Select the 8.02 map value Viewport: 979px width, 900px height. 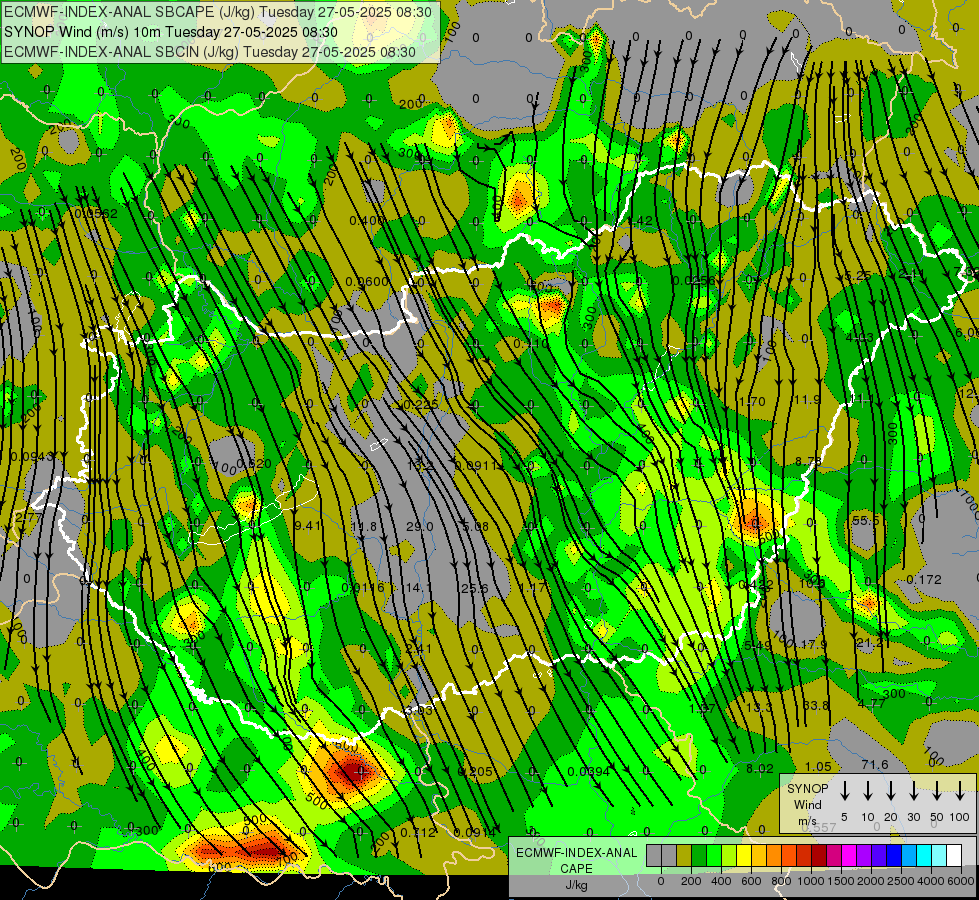click(x=760, y=768)
